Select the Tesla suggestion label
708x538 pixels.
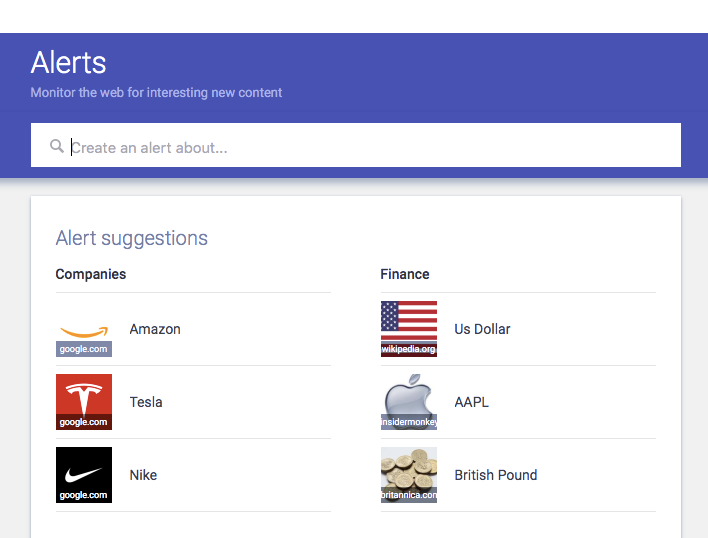point(146,402)
